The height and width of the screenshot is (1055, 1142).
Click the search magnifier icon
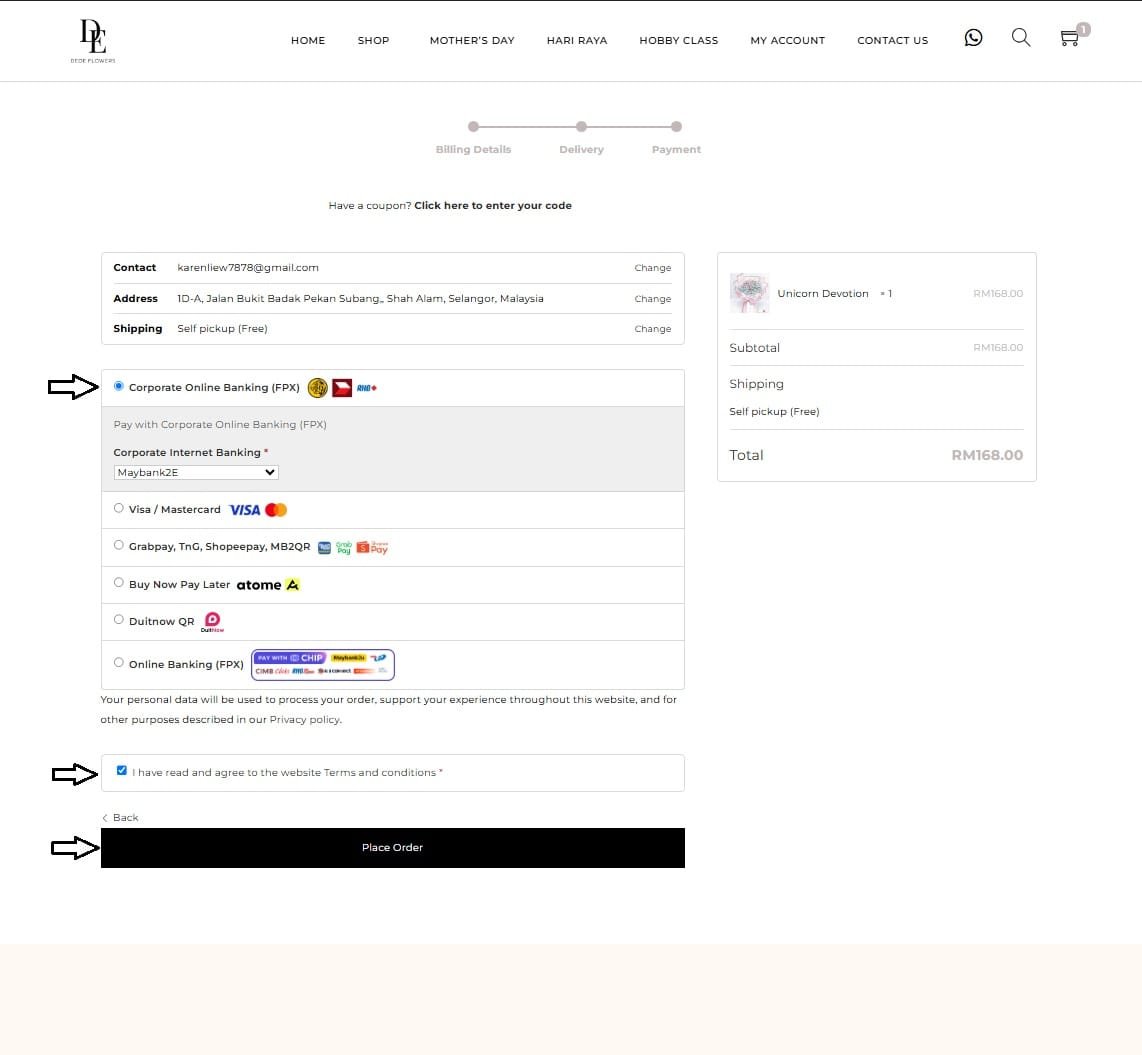point(1020,38)
